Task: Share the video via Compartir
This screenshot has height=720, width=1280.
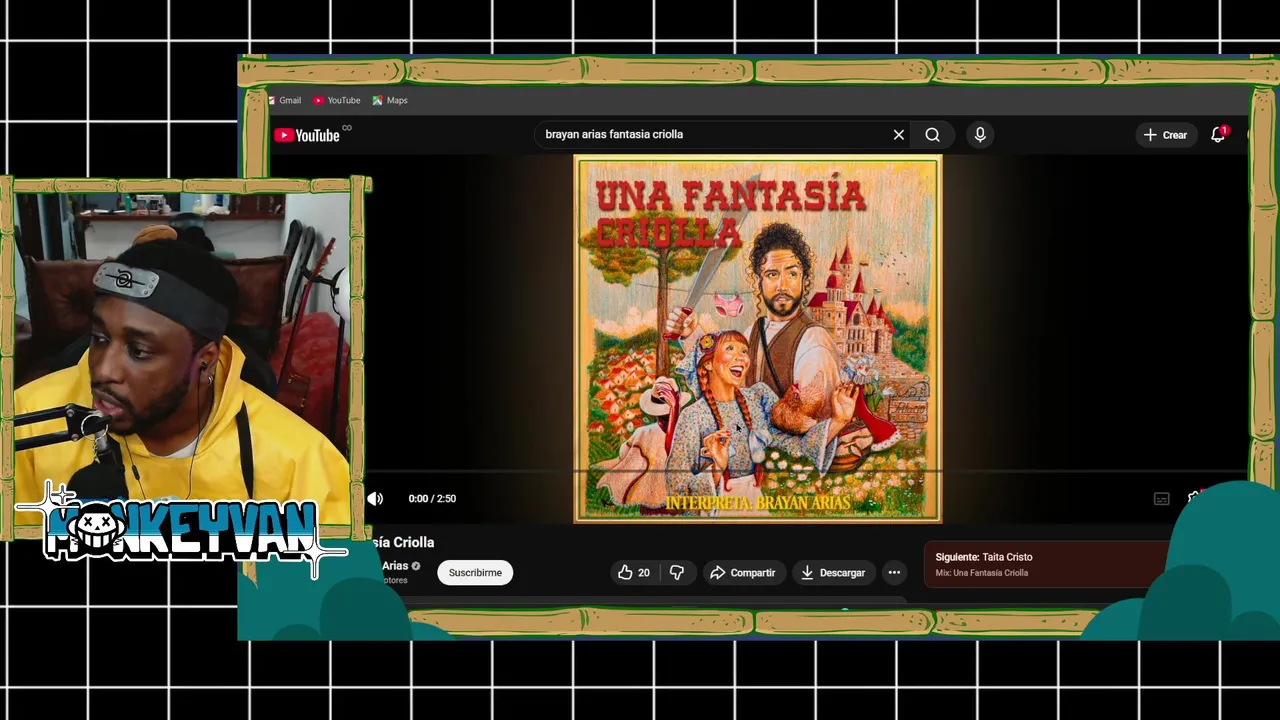Action: [743, 573]
